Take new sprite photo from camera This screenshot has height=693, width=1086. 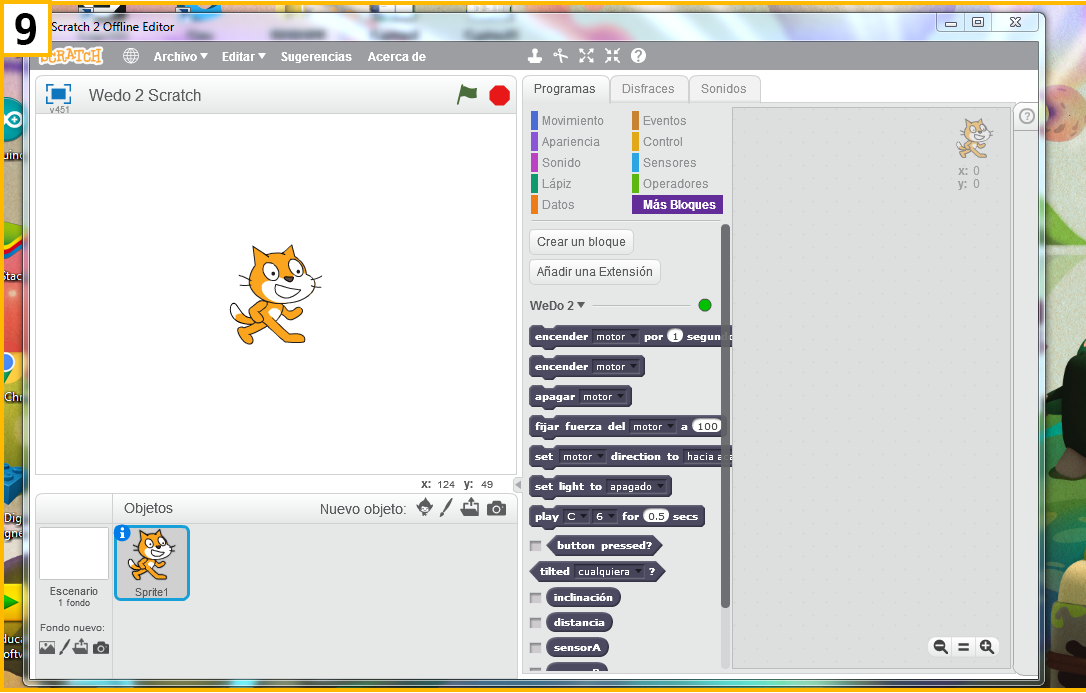(x=496, y=509)
